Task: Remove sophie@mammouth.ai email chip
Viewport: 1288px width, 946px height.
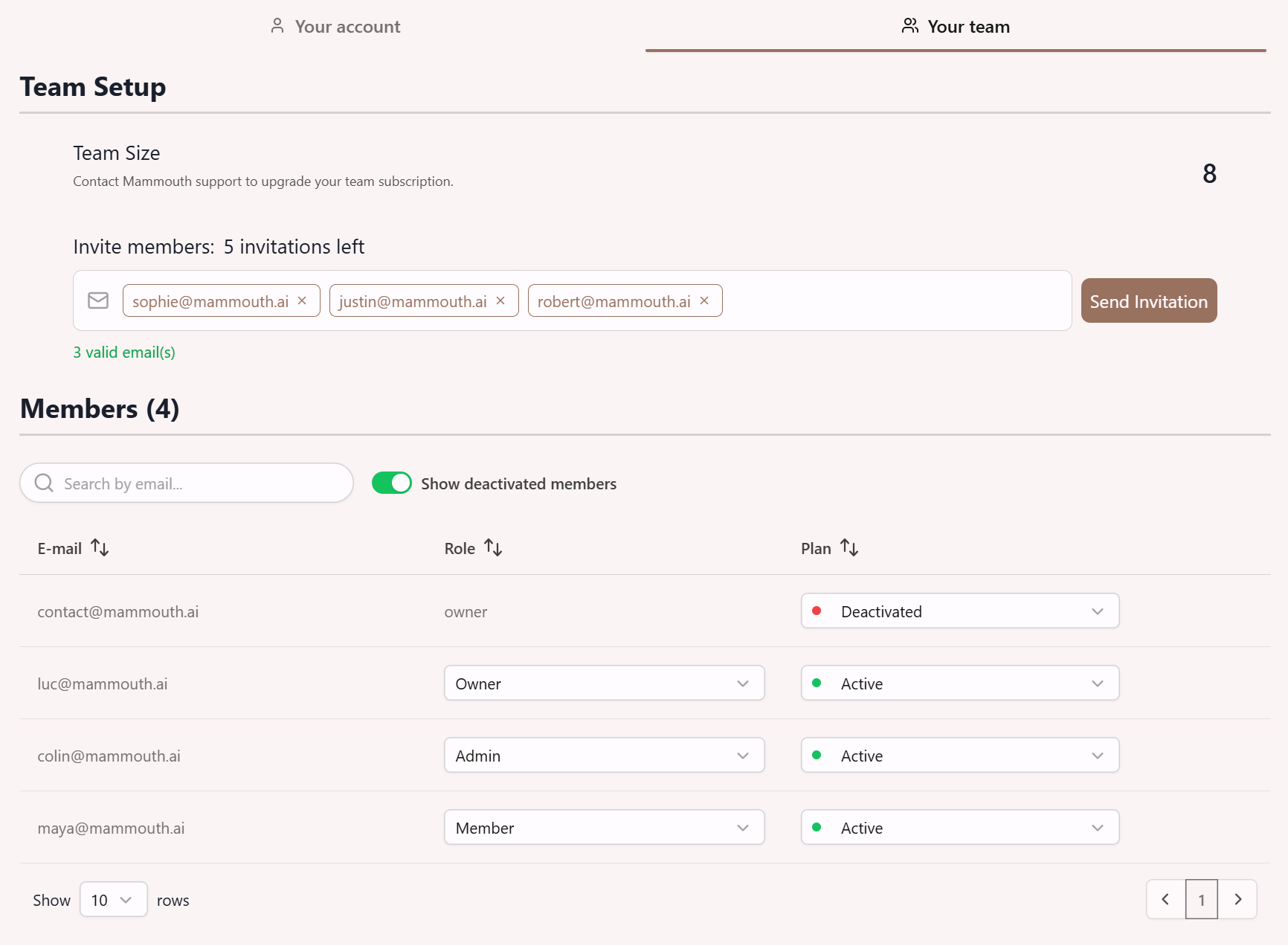Action: pos(302,300)
